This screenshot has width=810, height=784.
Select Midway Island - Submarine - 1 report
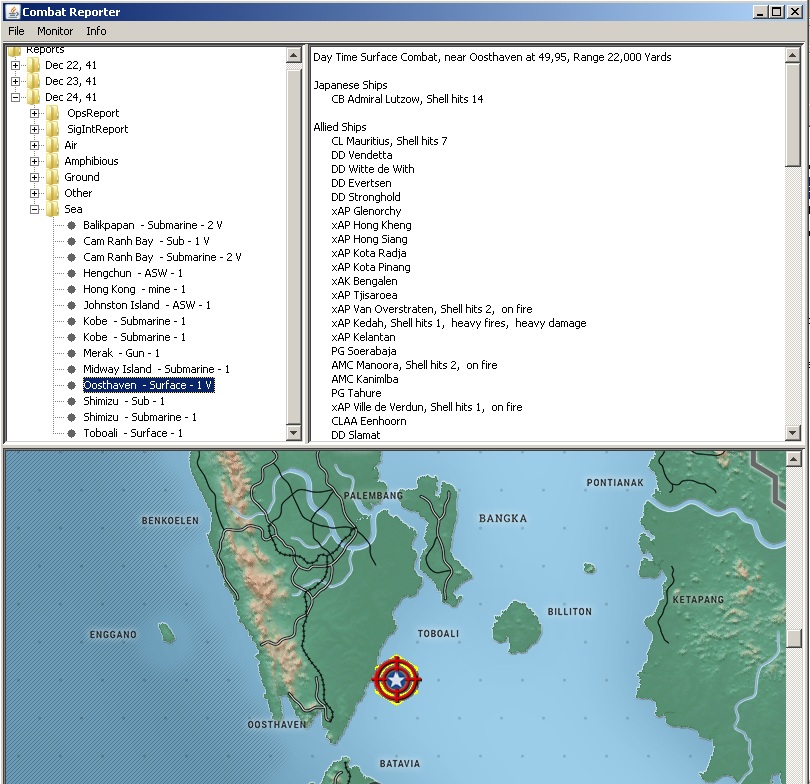pos(157,369)
